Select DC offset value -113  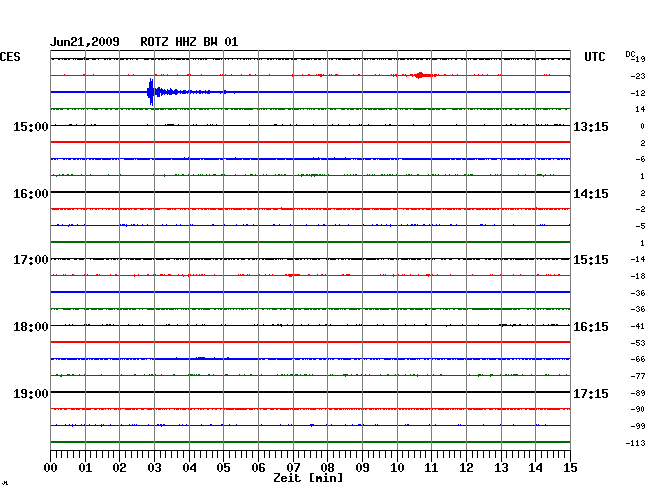coord(636,443)
